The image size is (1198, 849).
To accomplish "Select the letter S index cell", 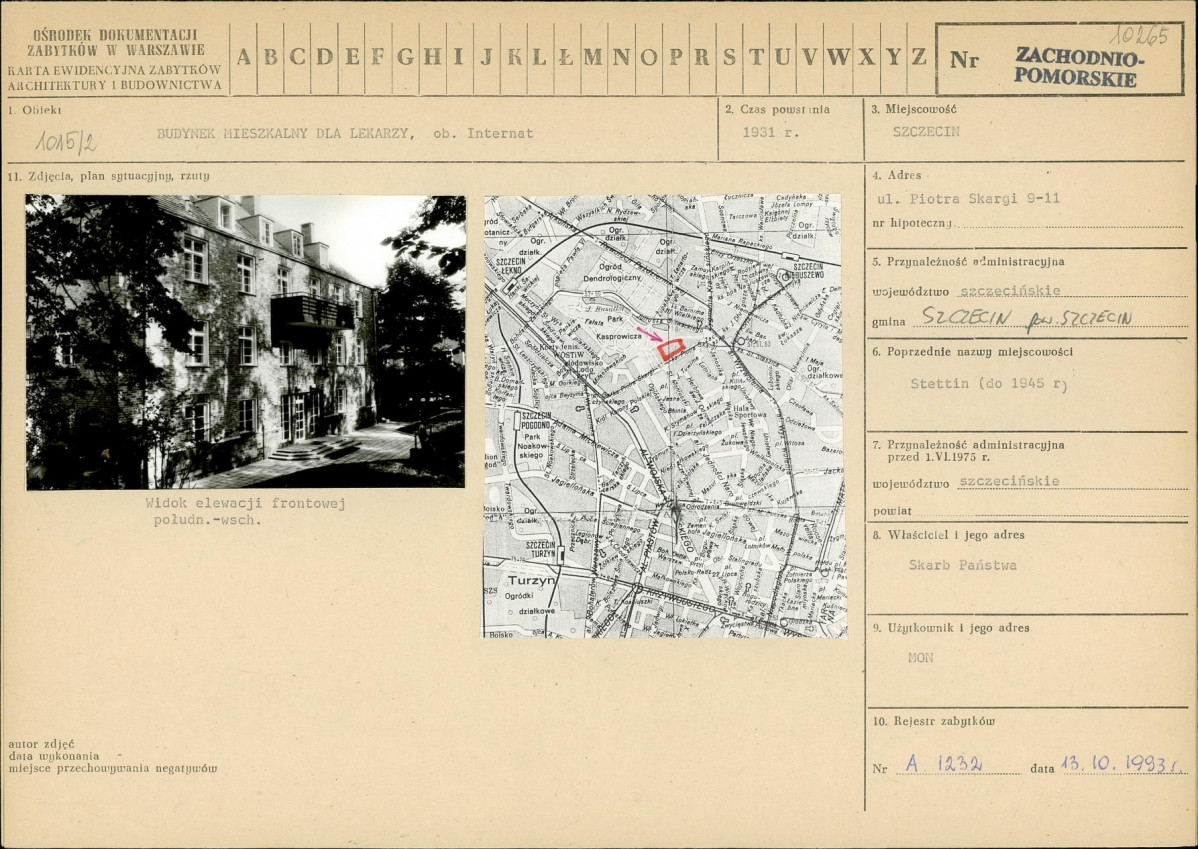I will click(x=729, y=58).
